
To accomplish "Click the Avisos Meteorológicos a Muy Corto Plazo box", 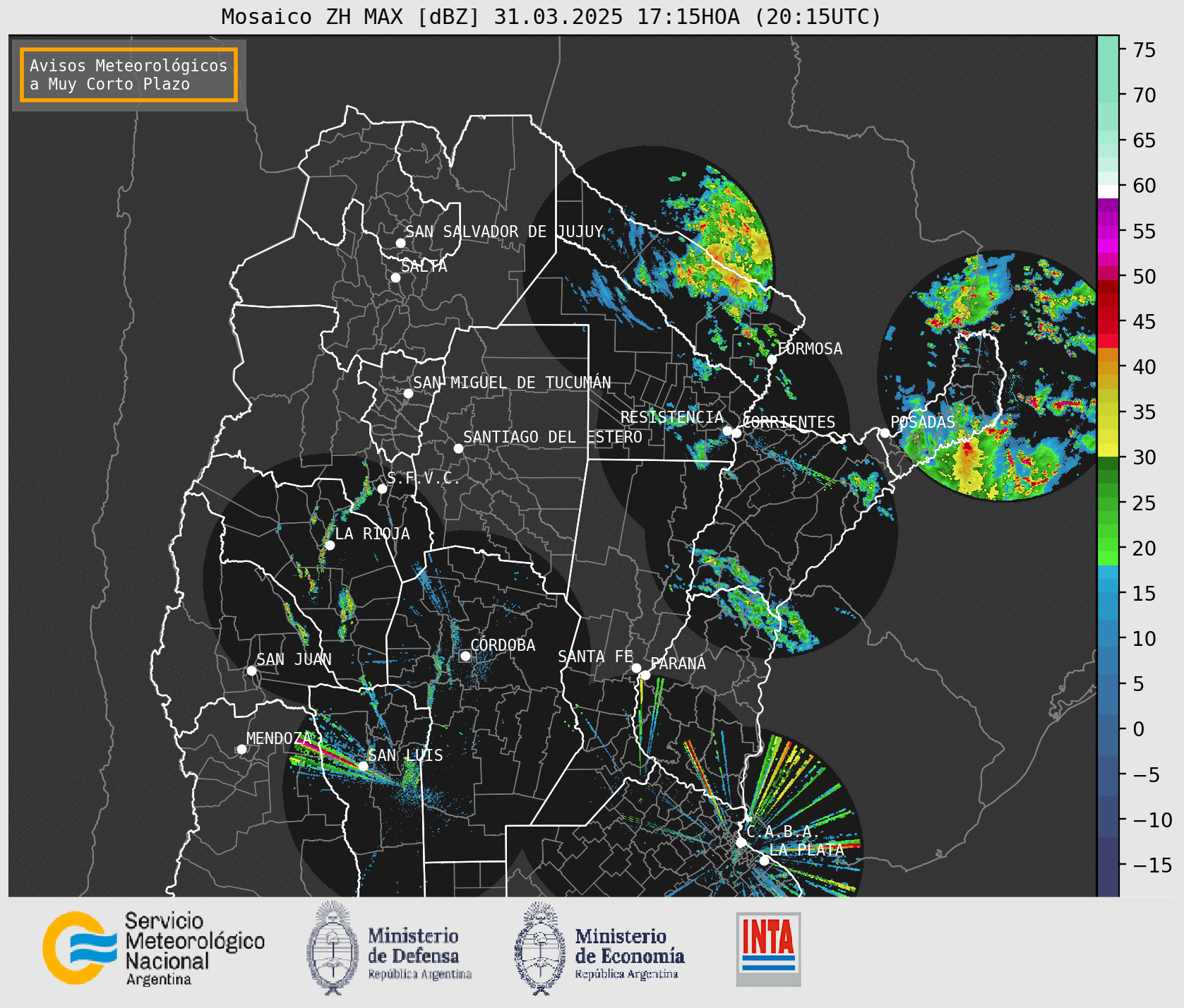I will tap(128, 75).
